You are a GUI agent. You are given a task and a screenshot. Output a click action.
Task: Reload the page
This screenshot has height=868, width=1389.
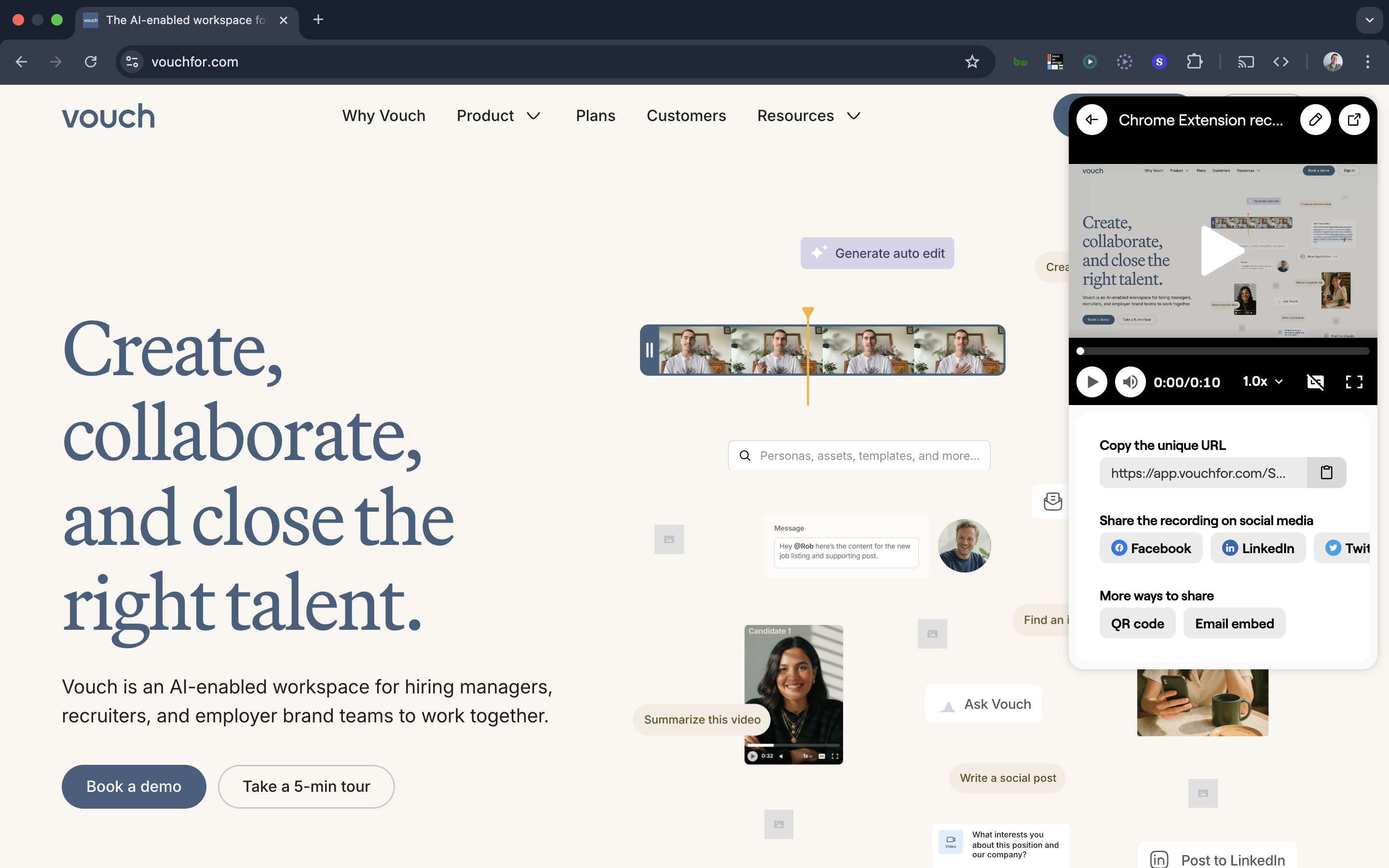(91, 61)
